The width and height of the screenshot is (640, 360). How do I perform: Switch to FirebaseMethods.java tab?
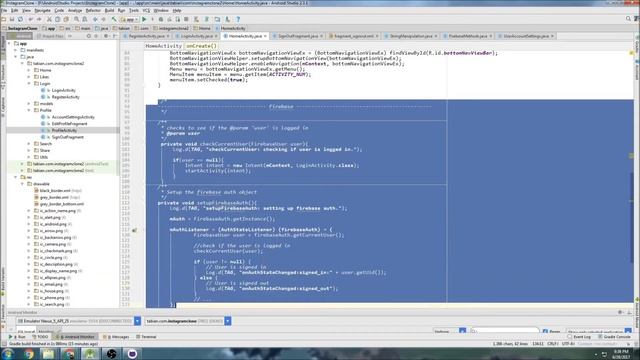coord(467,36)
